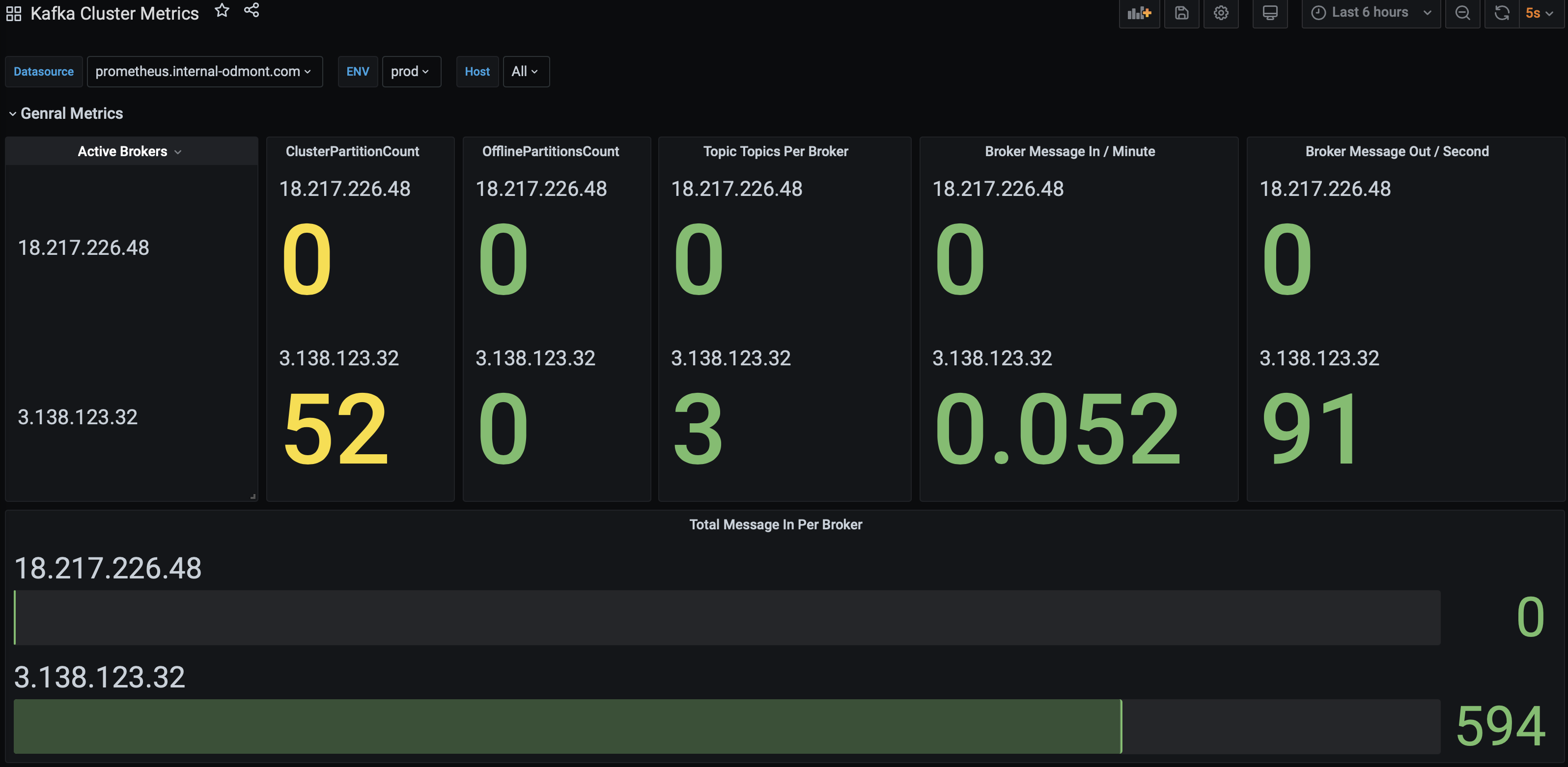
Task: Click the share dashboard icon
Action: click(x=252, y=10)
